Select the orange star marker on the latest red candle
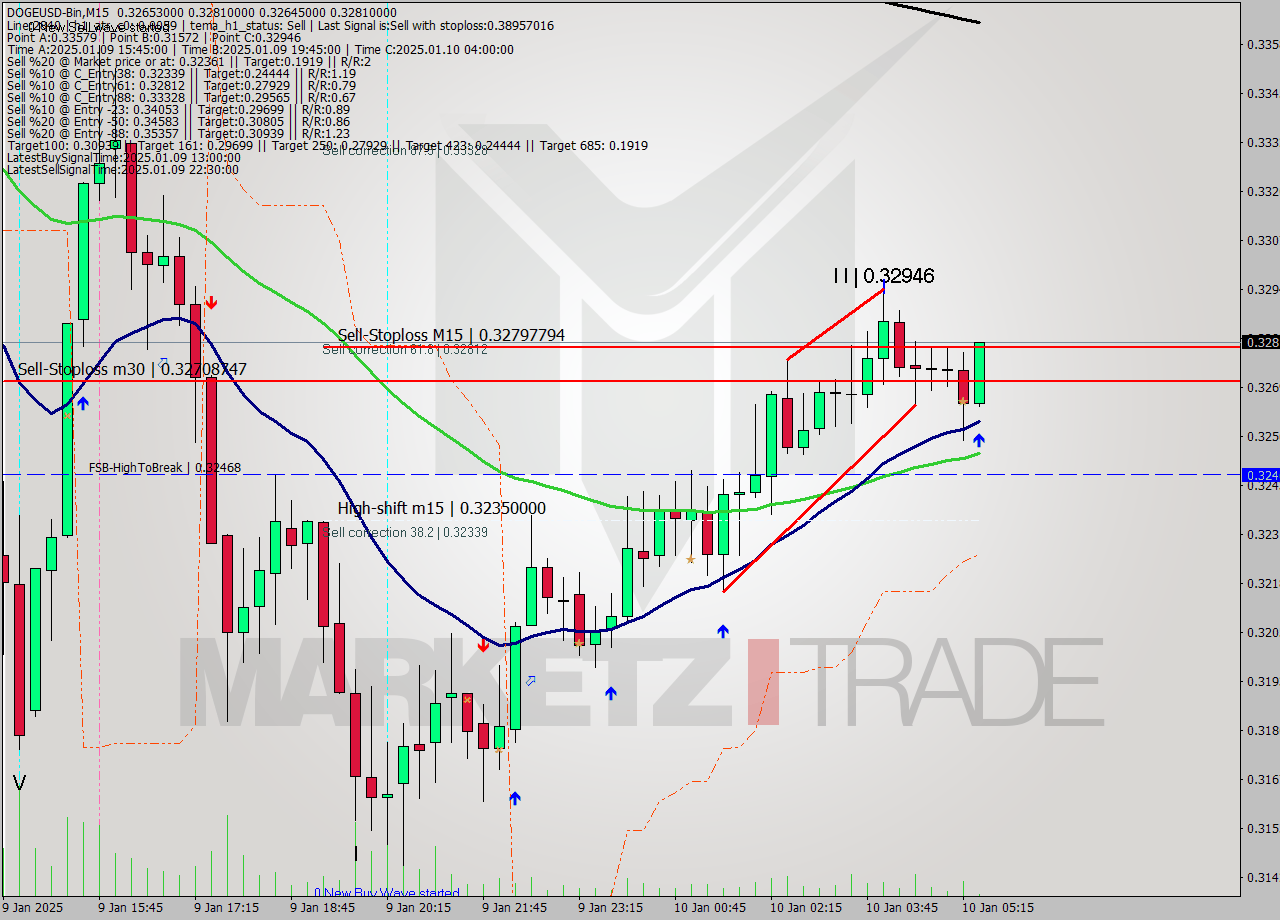This screenshot has height=920, width=1280. coord(963,401)
